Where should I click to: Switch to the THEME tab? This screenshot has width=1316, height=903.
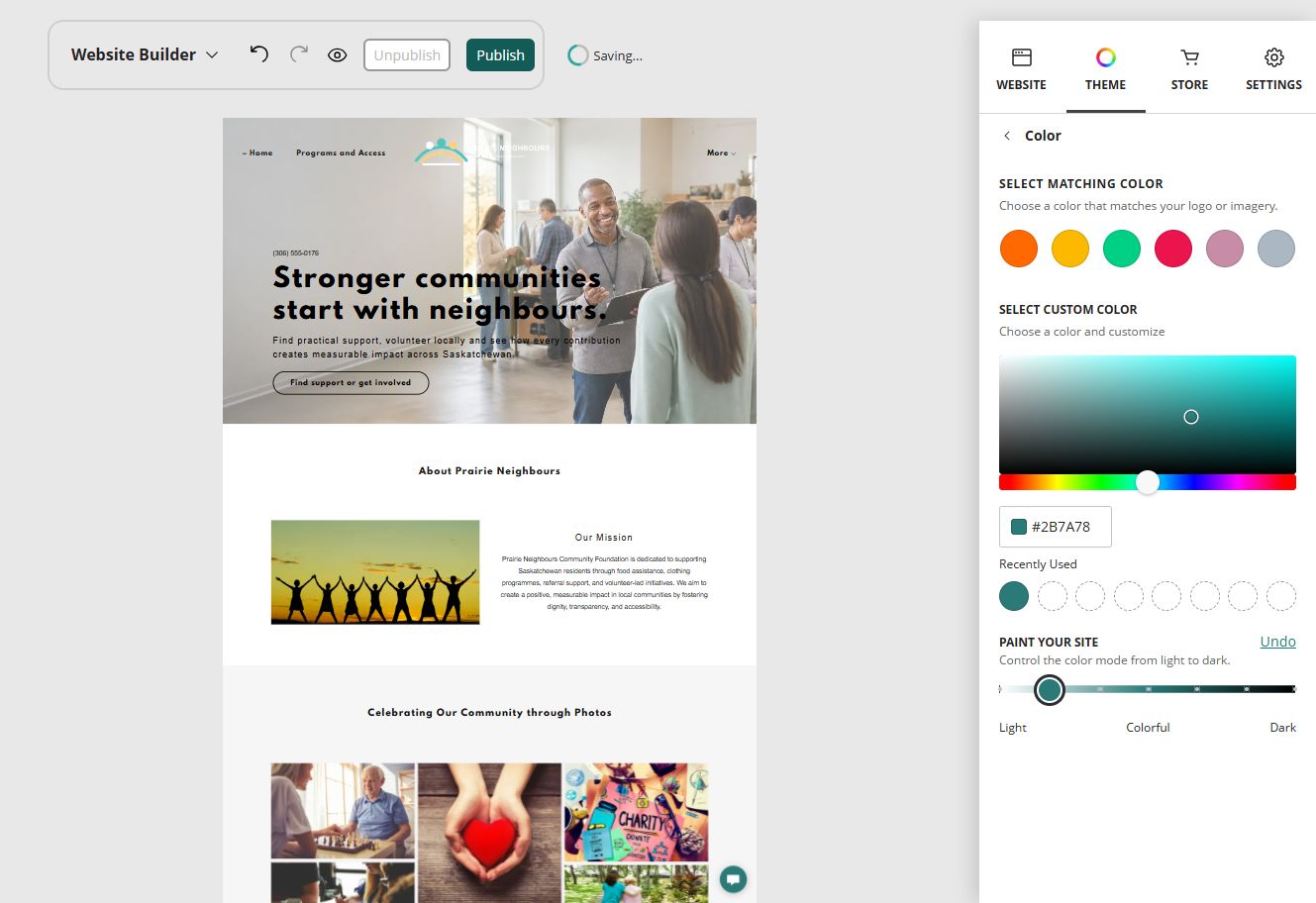pos(1105,69)
